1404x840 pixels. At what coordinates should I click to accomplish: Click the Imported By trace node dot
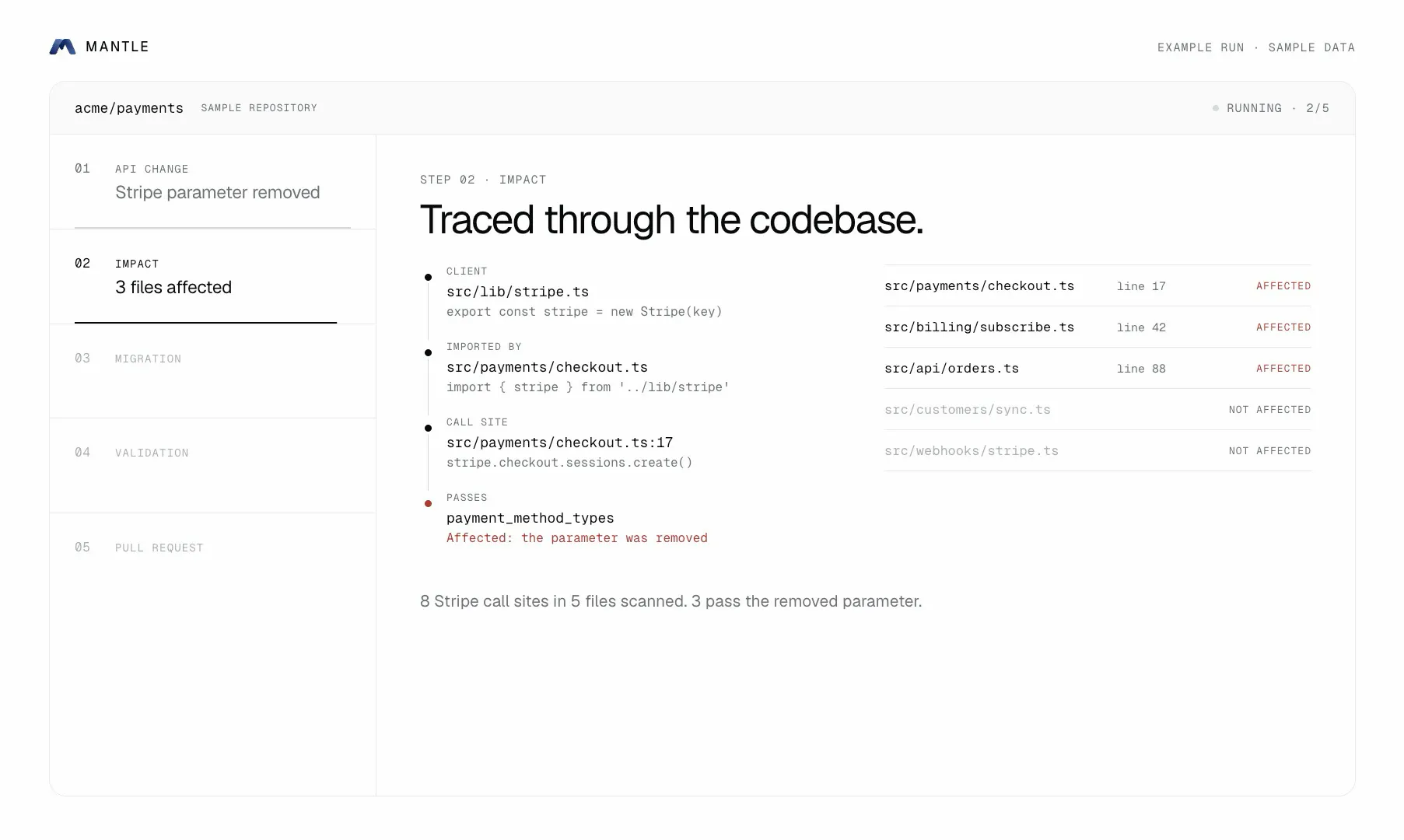click(428, 353)
